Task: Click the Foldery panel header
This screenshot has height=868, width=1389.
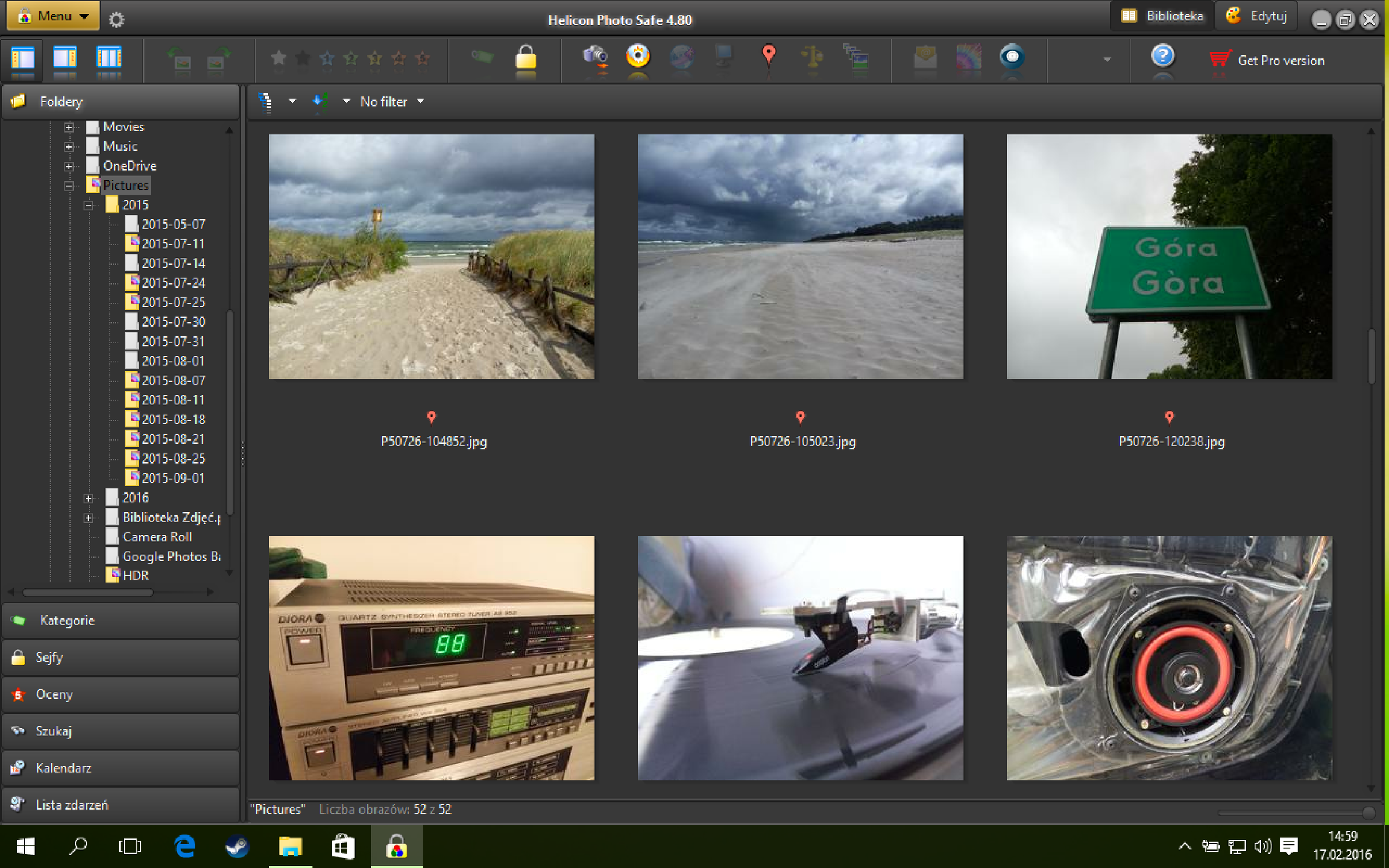Action: pos(120,101)
